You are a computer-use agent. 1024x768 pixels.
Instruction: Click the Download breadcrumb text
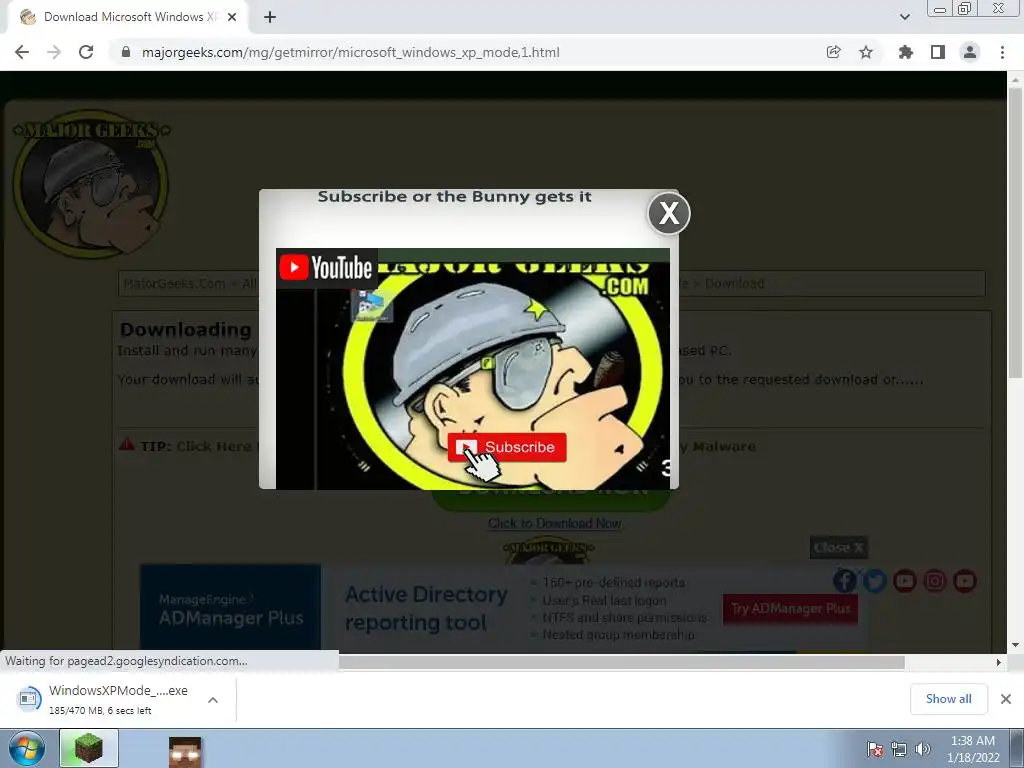point(735,283)
